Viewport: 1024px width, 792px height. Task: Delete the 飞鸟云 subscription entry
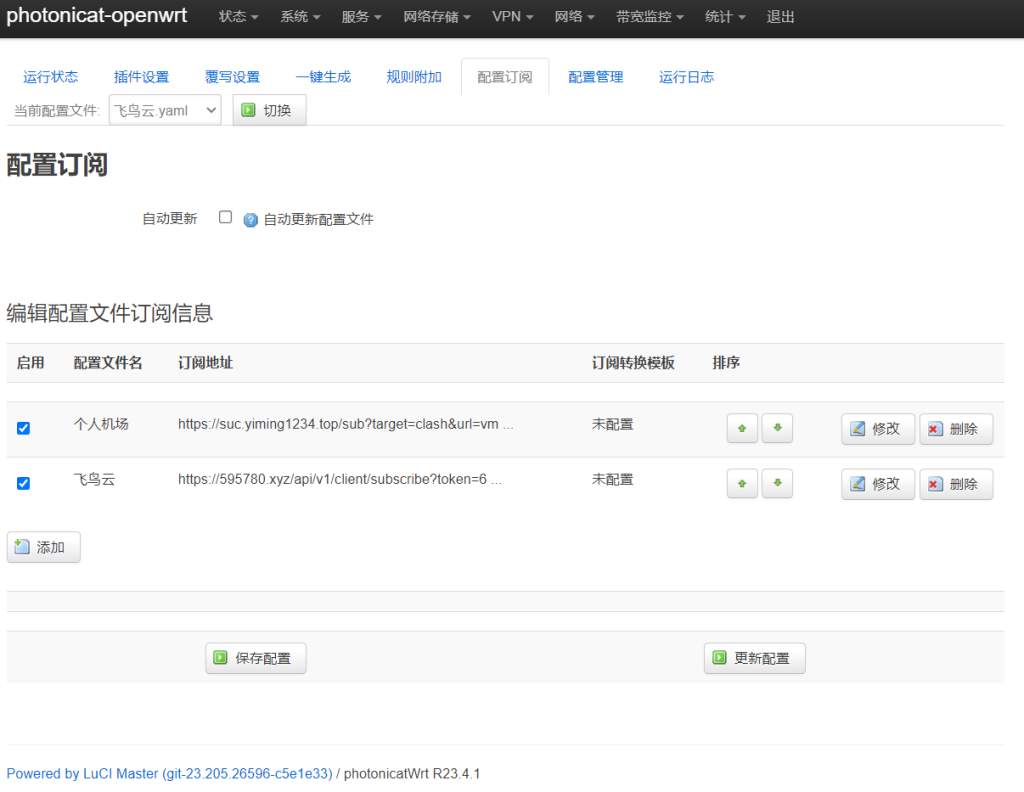point(955,484)
